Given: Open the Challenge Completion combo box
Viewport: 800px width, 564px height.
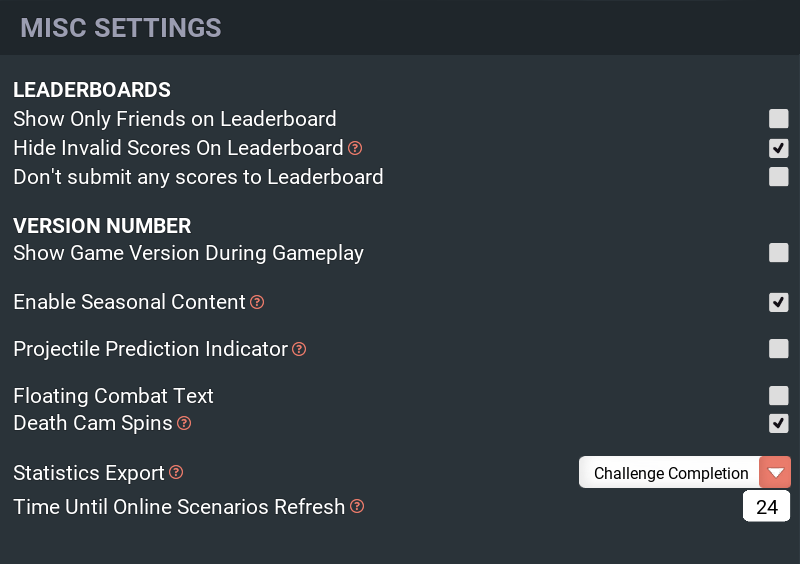Looking at the screenshot, I should click(x=685, y=472).
